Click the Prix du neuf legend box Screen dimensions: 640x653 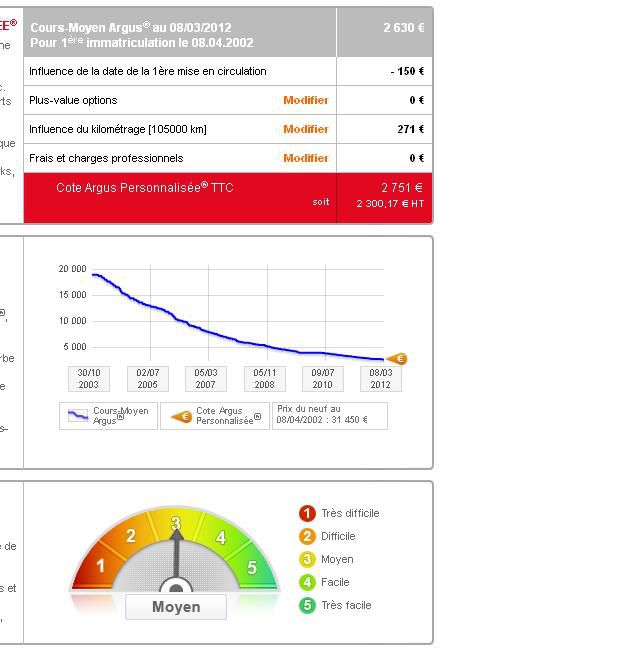click(x=329, y=415)
